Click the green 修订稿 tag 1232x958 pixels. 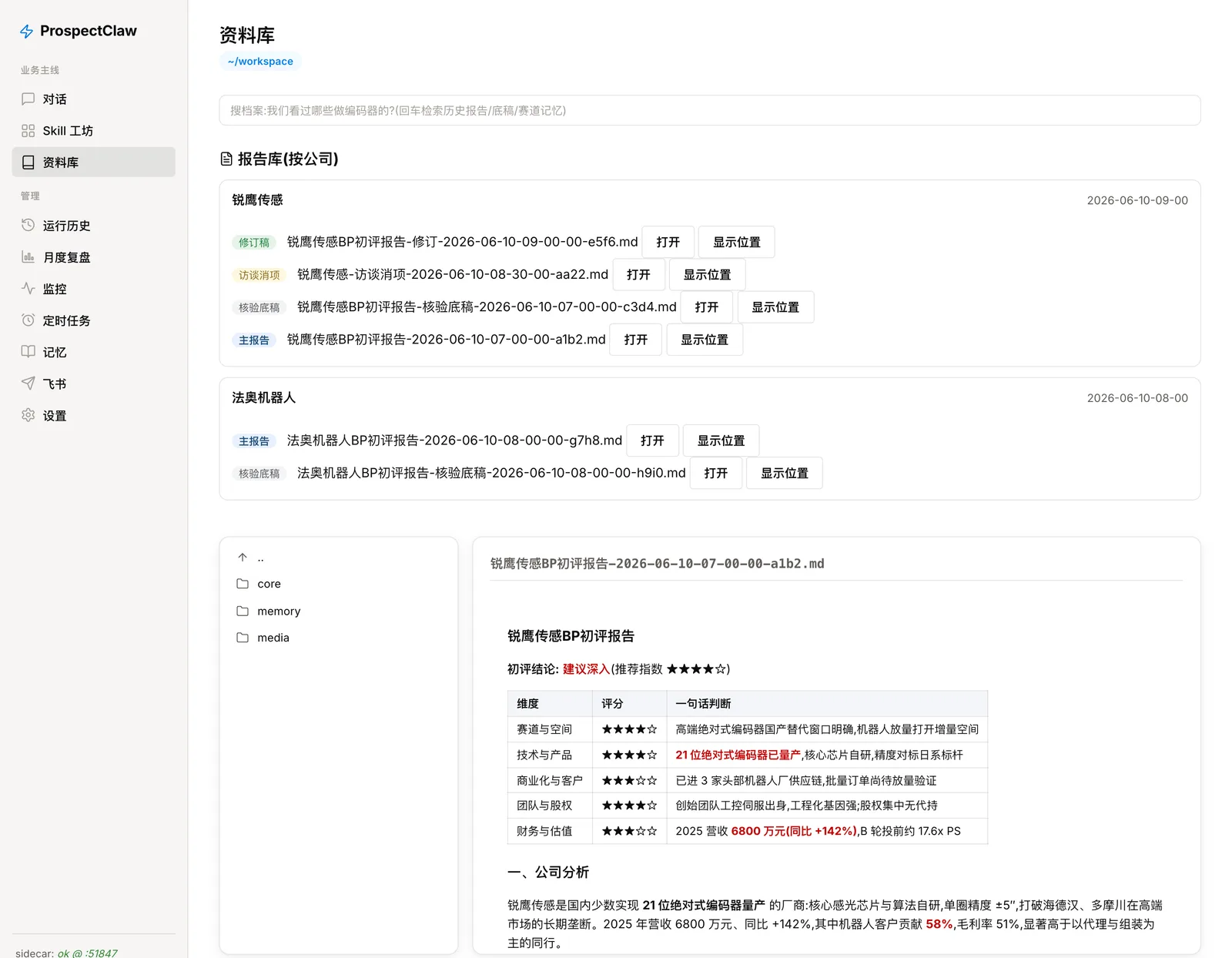click(254, 243)
